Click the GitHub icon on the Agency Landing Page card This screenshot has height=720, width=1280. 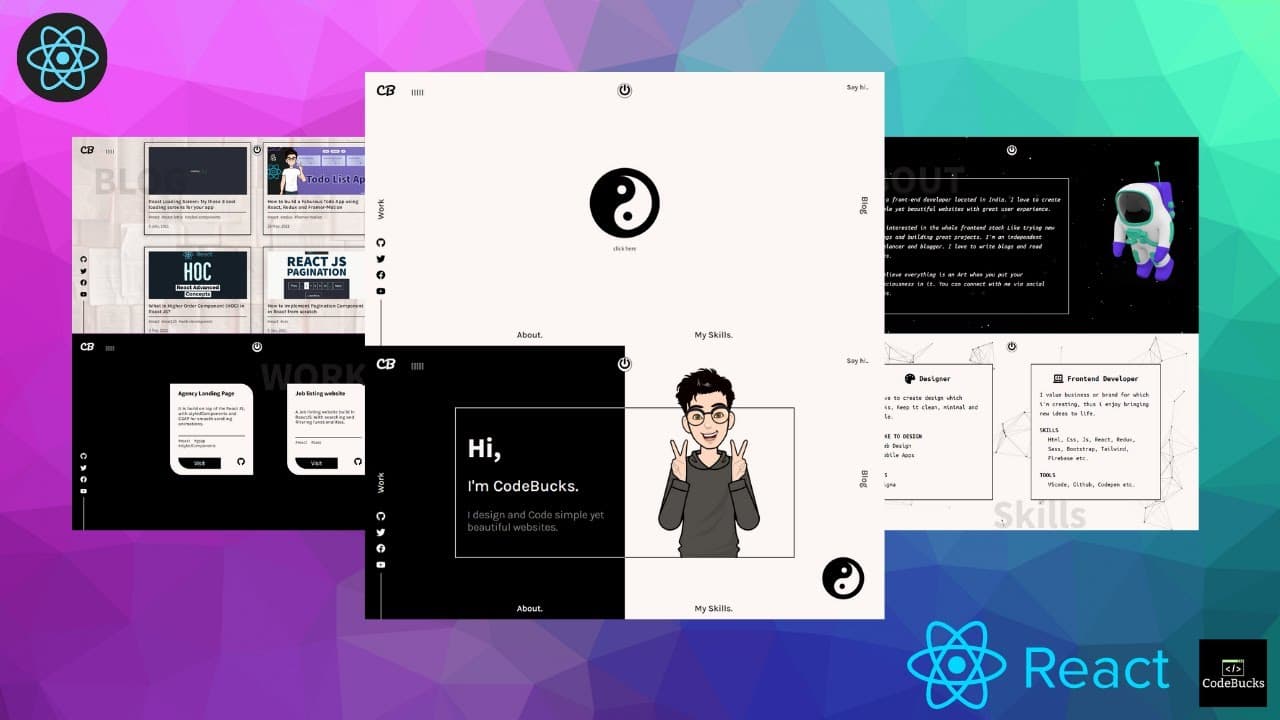tap(243, 463)
